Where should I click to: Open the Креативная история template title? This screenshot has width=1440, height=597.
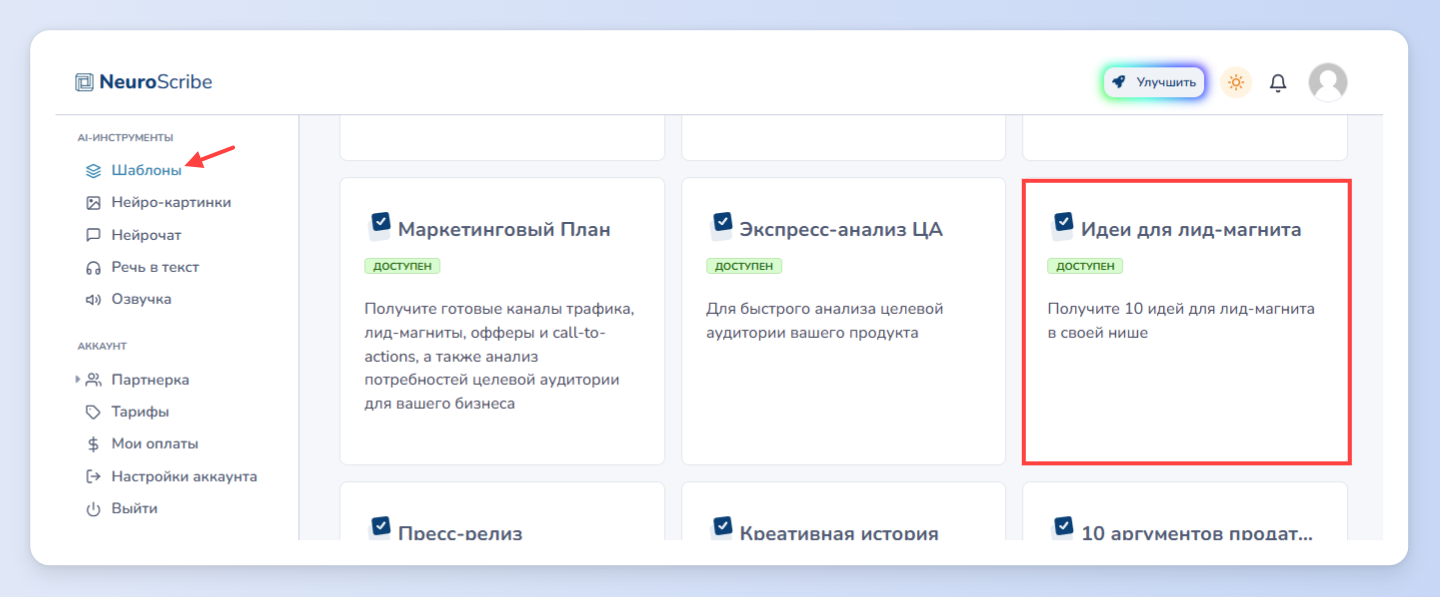click(839, 533)
